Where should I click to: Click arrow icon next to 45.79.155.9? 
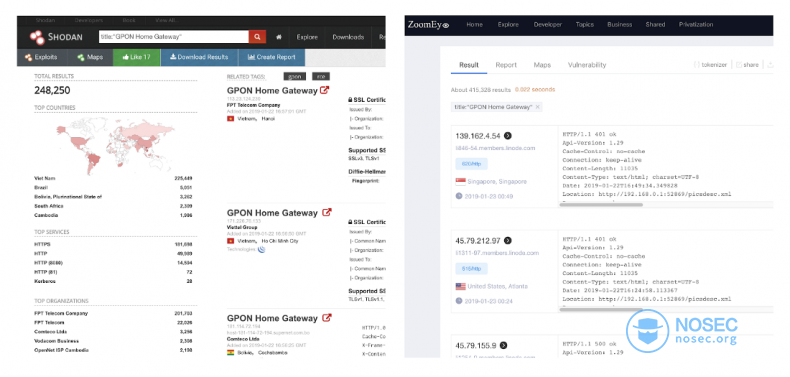[503, 345]
